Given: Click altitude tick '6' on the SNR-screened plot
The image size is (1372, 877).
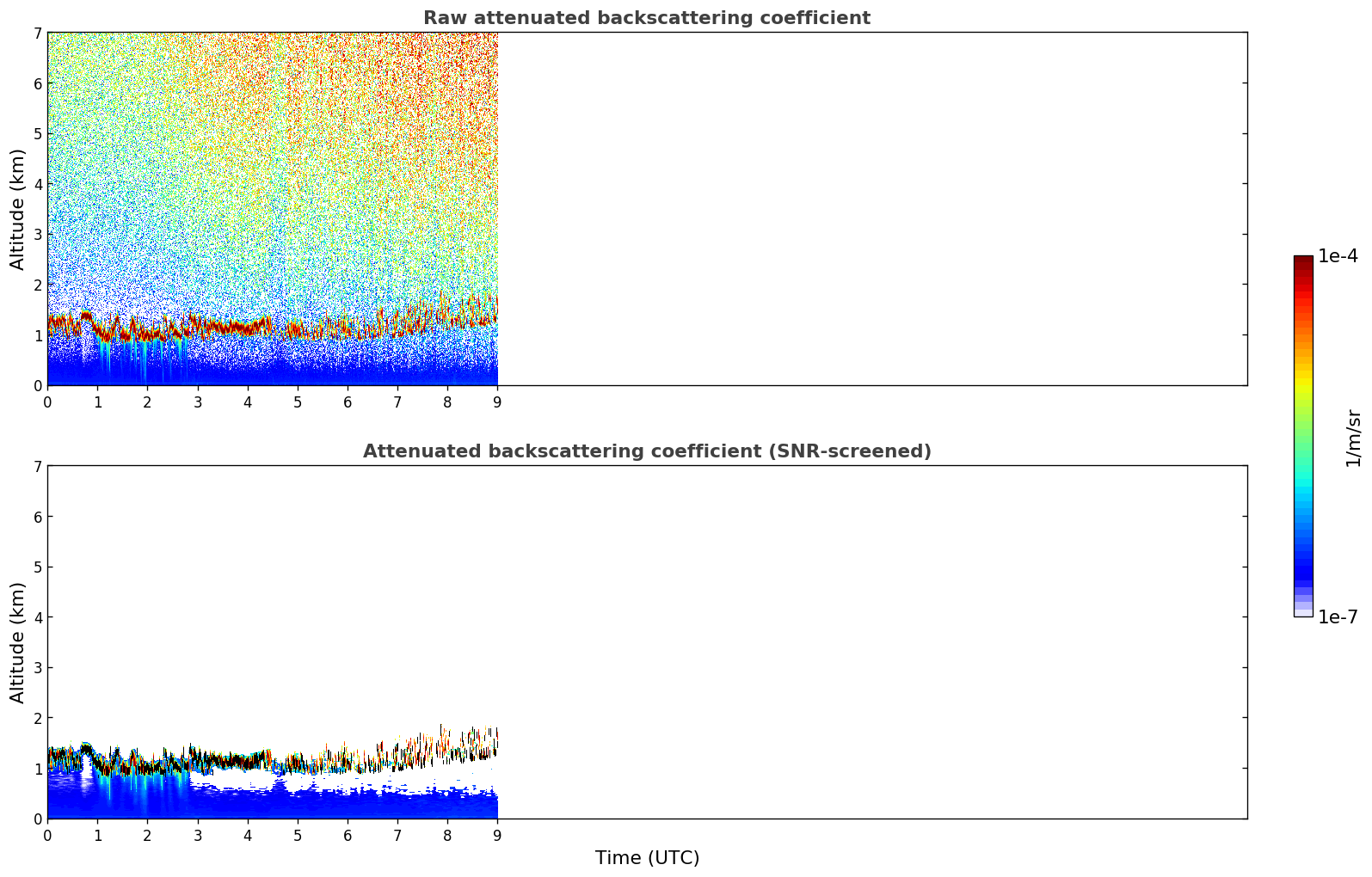Looking at the screenshot, I should point(38,517).
